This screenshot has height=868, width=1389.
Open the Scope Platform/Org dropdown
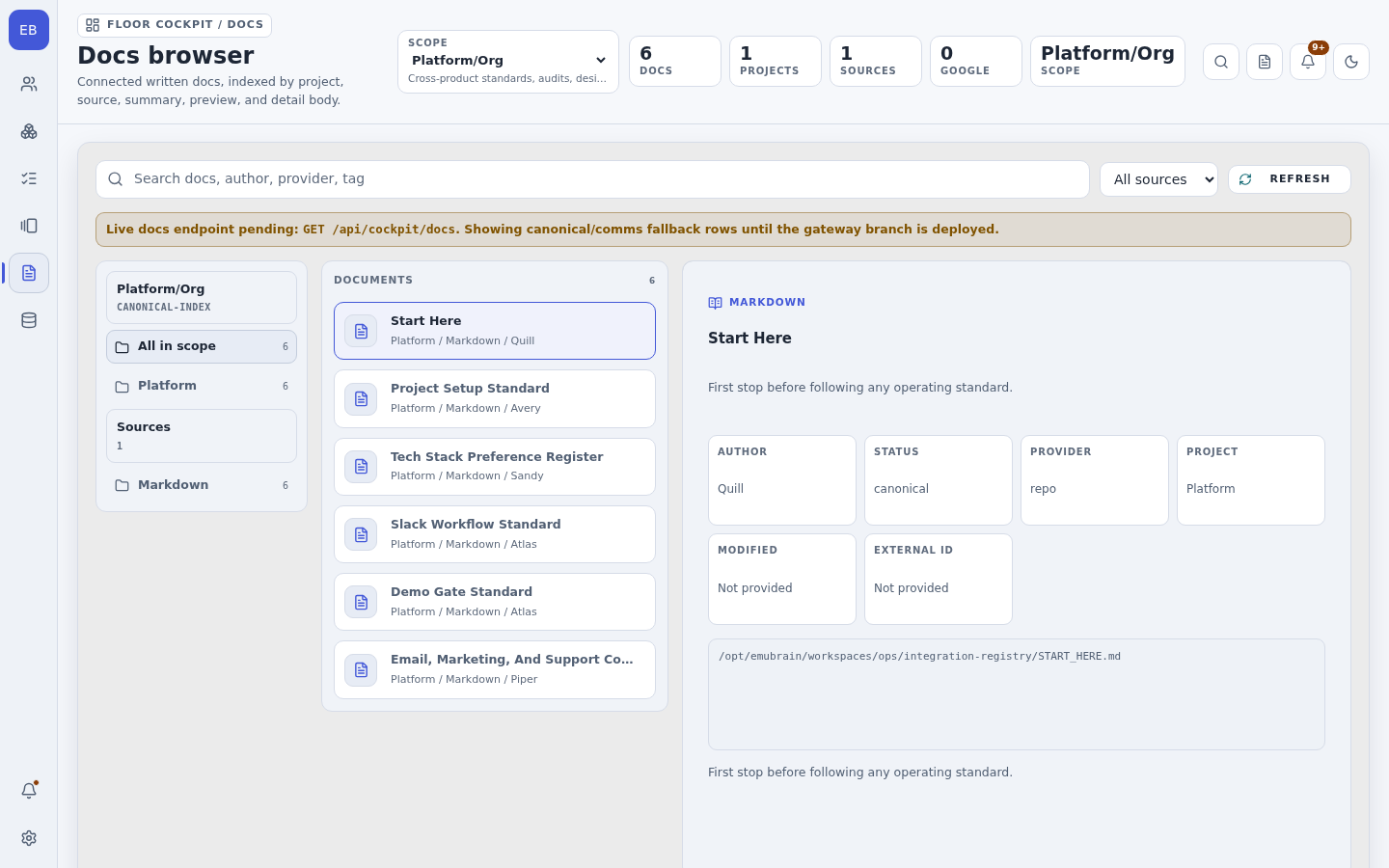tap(508, 62)
